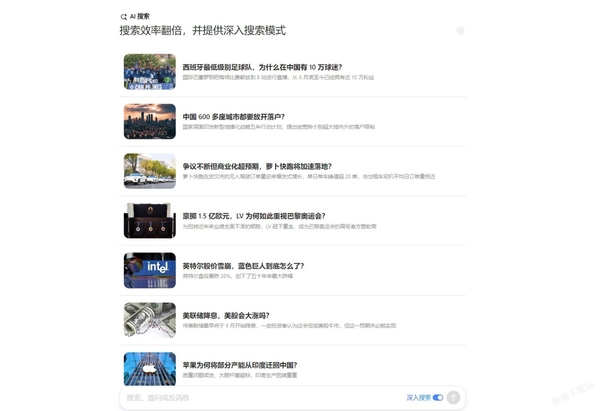Screen dimensions: 600x411
Task: Click the 深入搜索 label text
Action: (419, 398)
